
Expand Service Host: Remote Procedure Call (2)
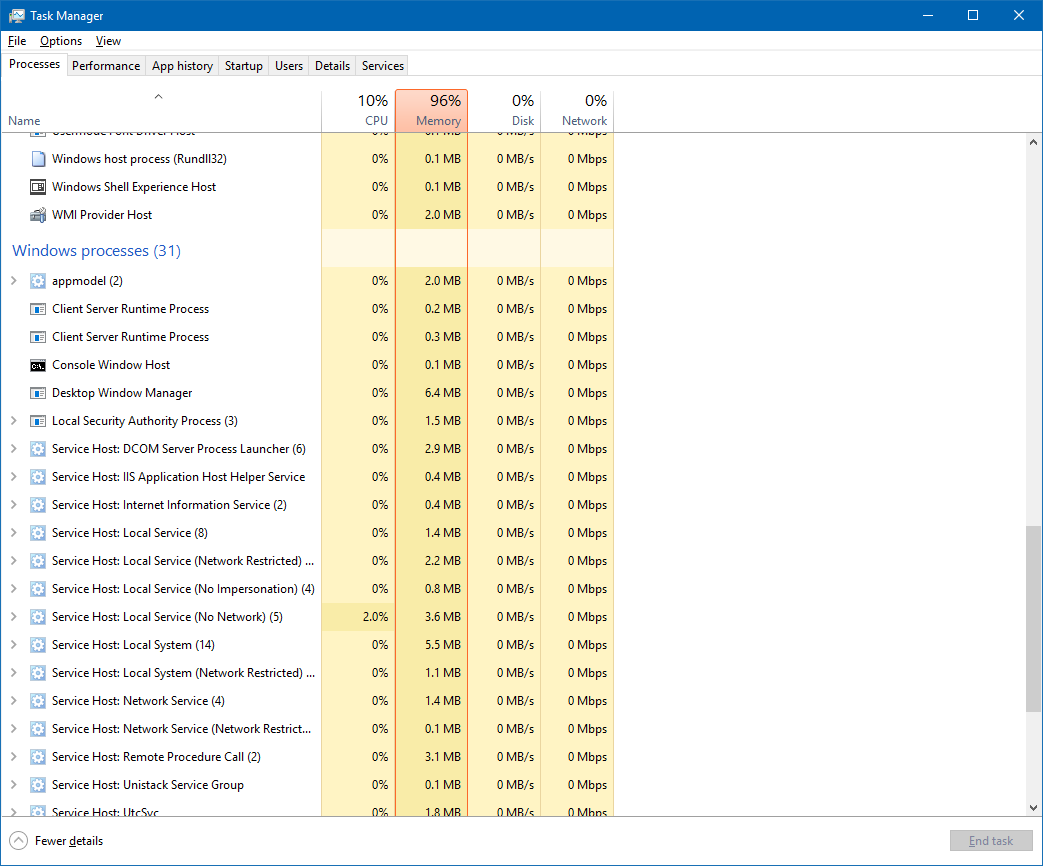[x=13, y=757]
